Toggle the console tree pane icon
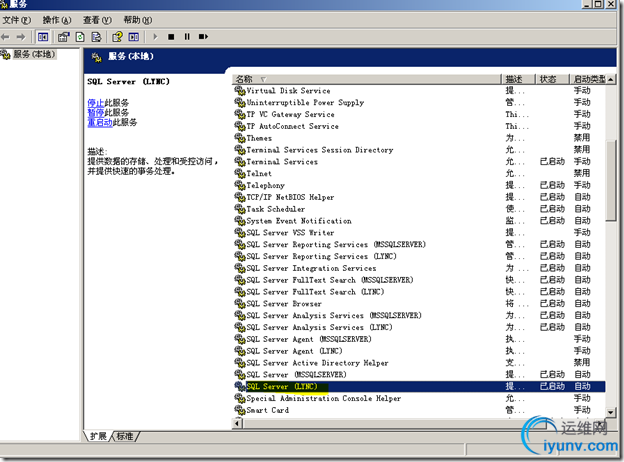 click(x=43, y=37)
